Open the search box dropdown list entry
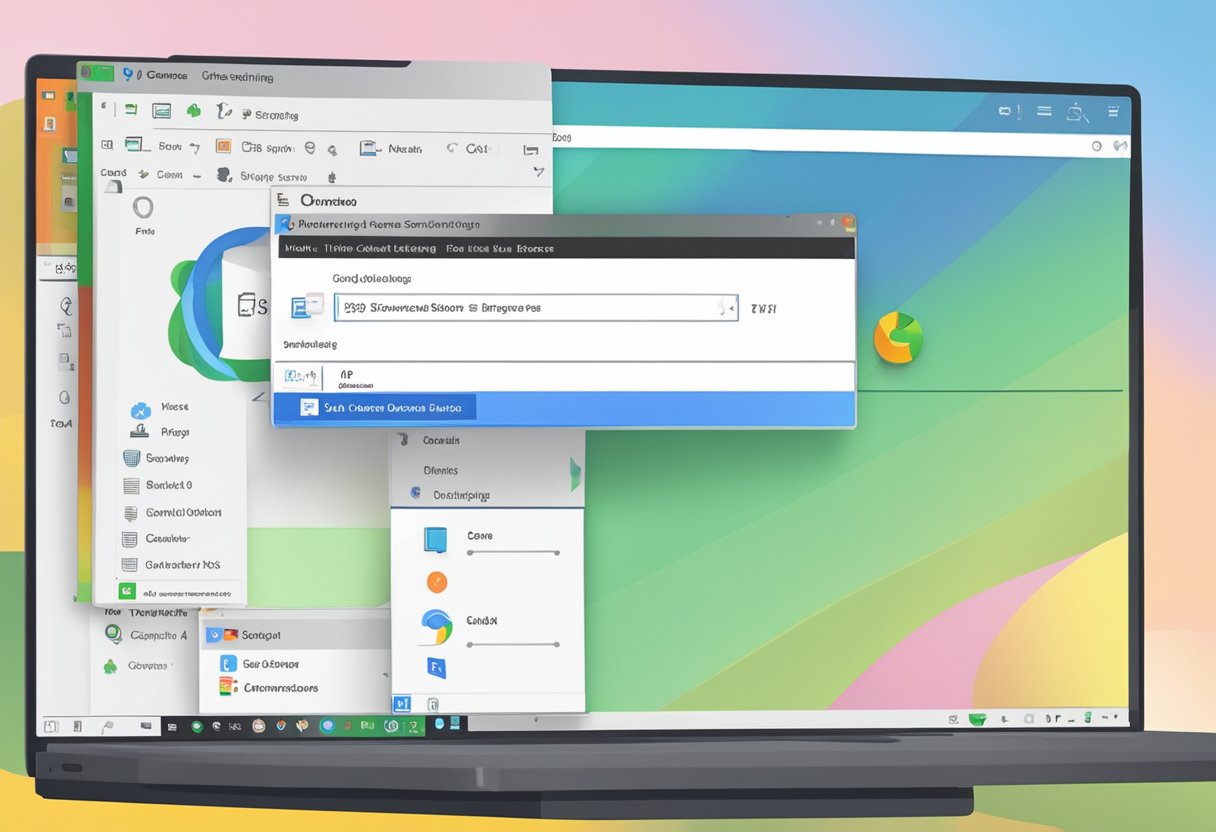Screen dimensions: 1216x832 click(x=345, y=376)
